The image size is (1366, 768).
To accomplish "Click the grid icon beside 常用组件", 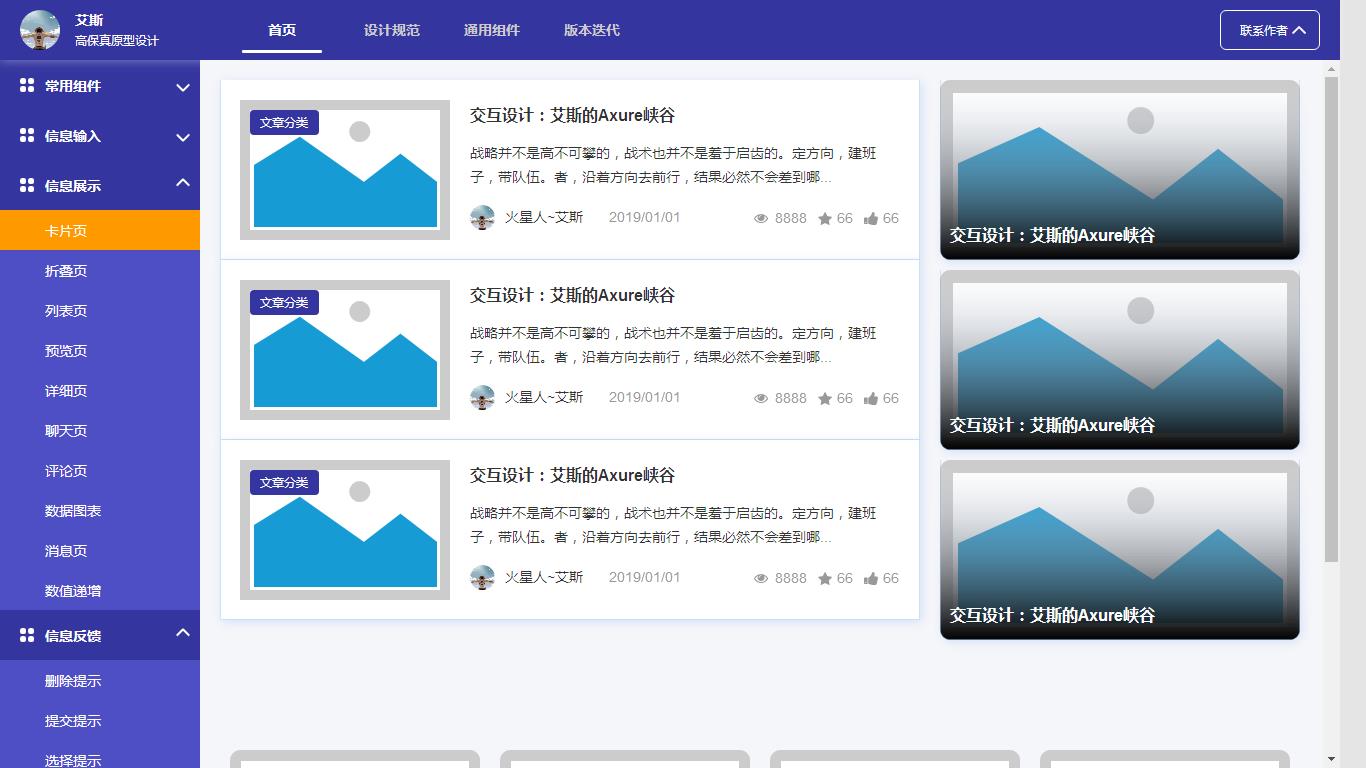I will (27, 86).
